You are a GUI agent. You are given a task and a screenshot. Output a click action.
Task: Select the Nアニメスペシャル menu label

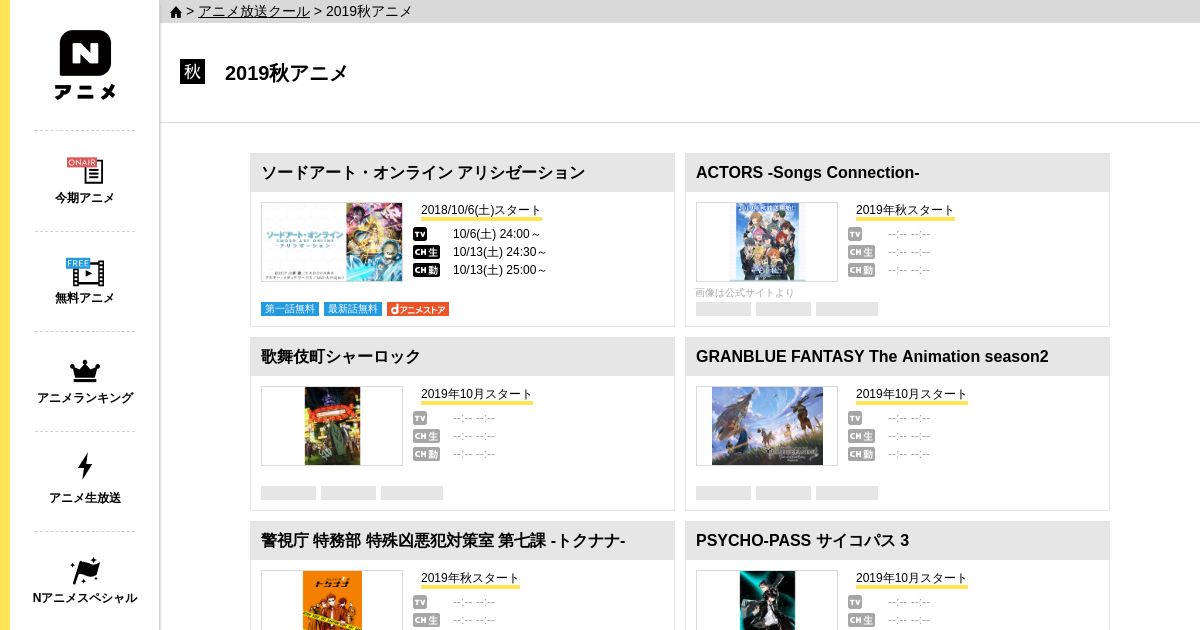point(85,598)
